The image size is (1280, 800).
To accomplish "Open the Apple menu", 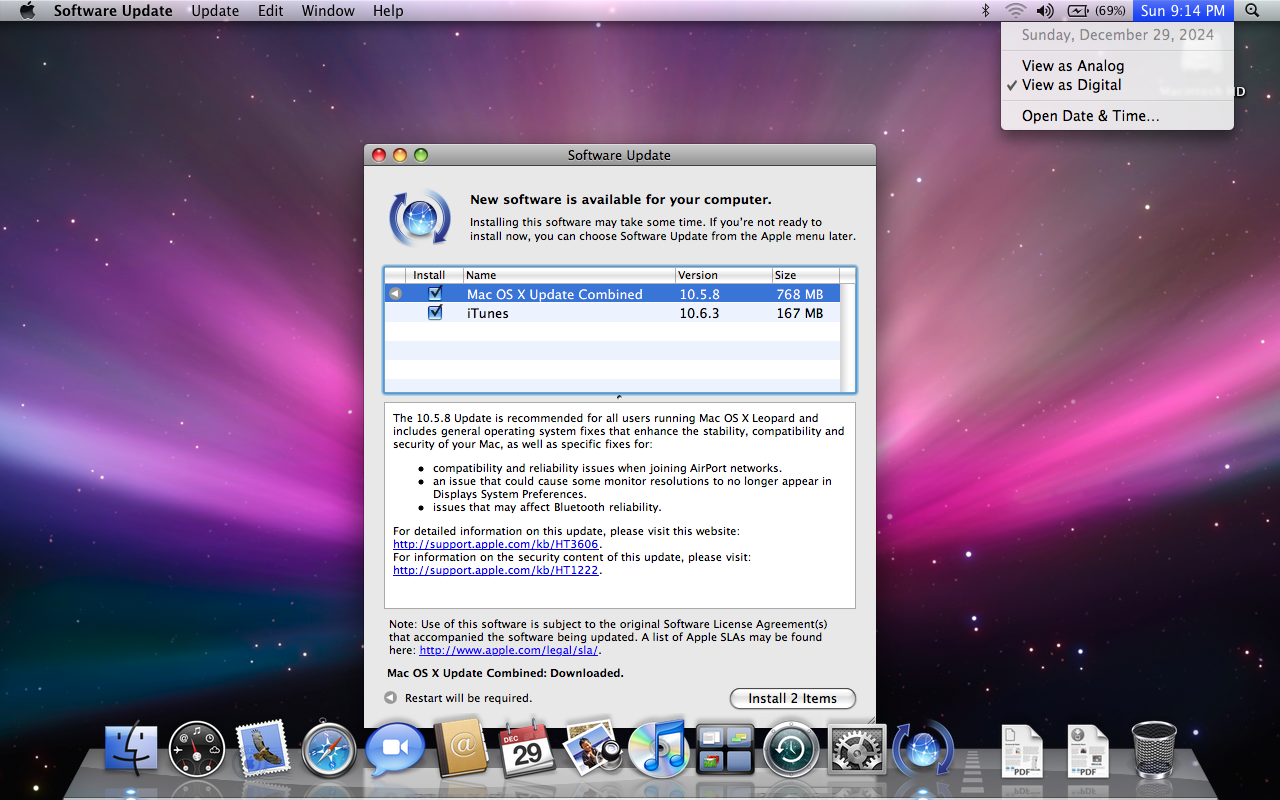I will pyautogui.click(x=27, y=11).
